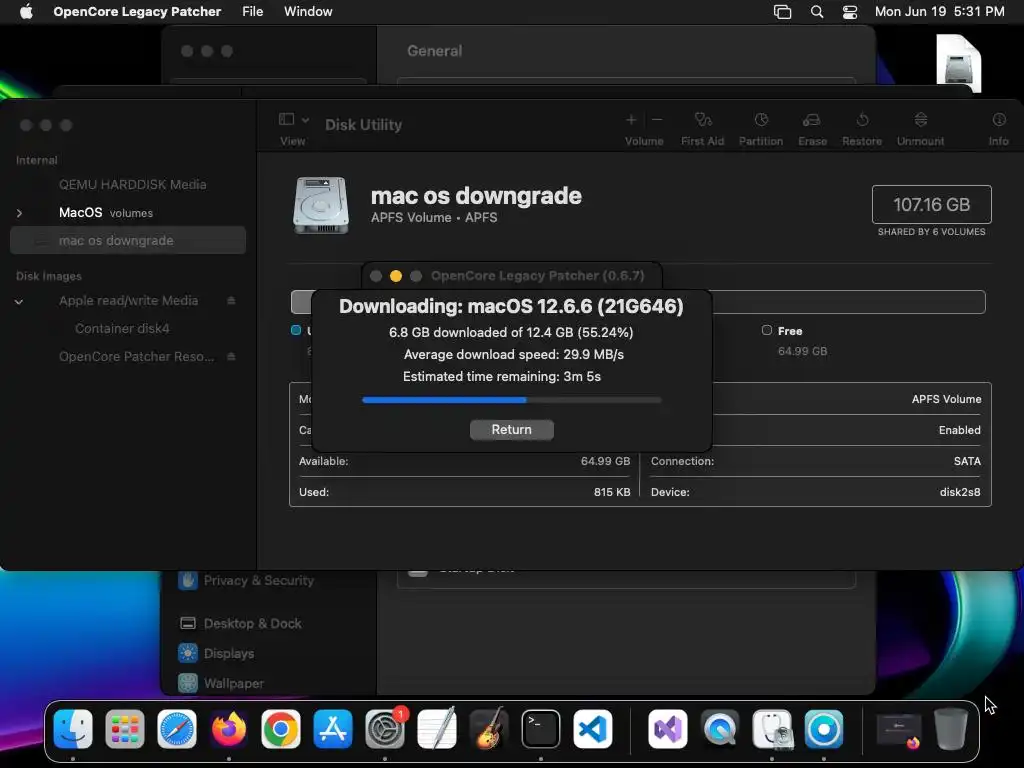This screenshot has height=768, width=1024.
Task: Launch Google Chrome from the Dock
Action: pos(281,729)
